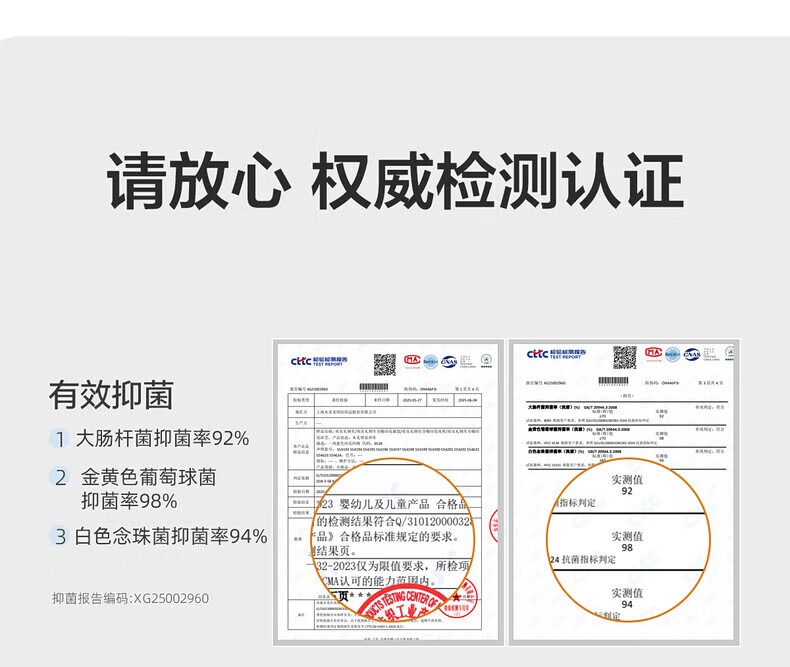This screenshot has width=790, height=667.
Task: Click the 大肠杆菌抑菌率92% text
Action: pos(163,438)
